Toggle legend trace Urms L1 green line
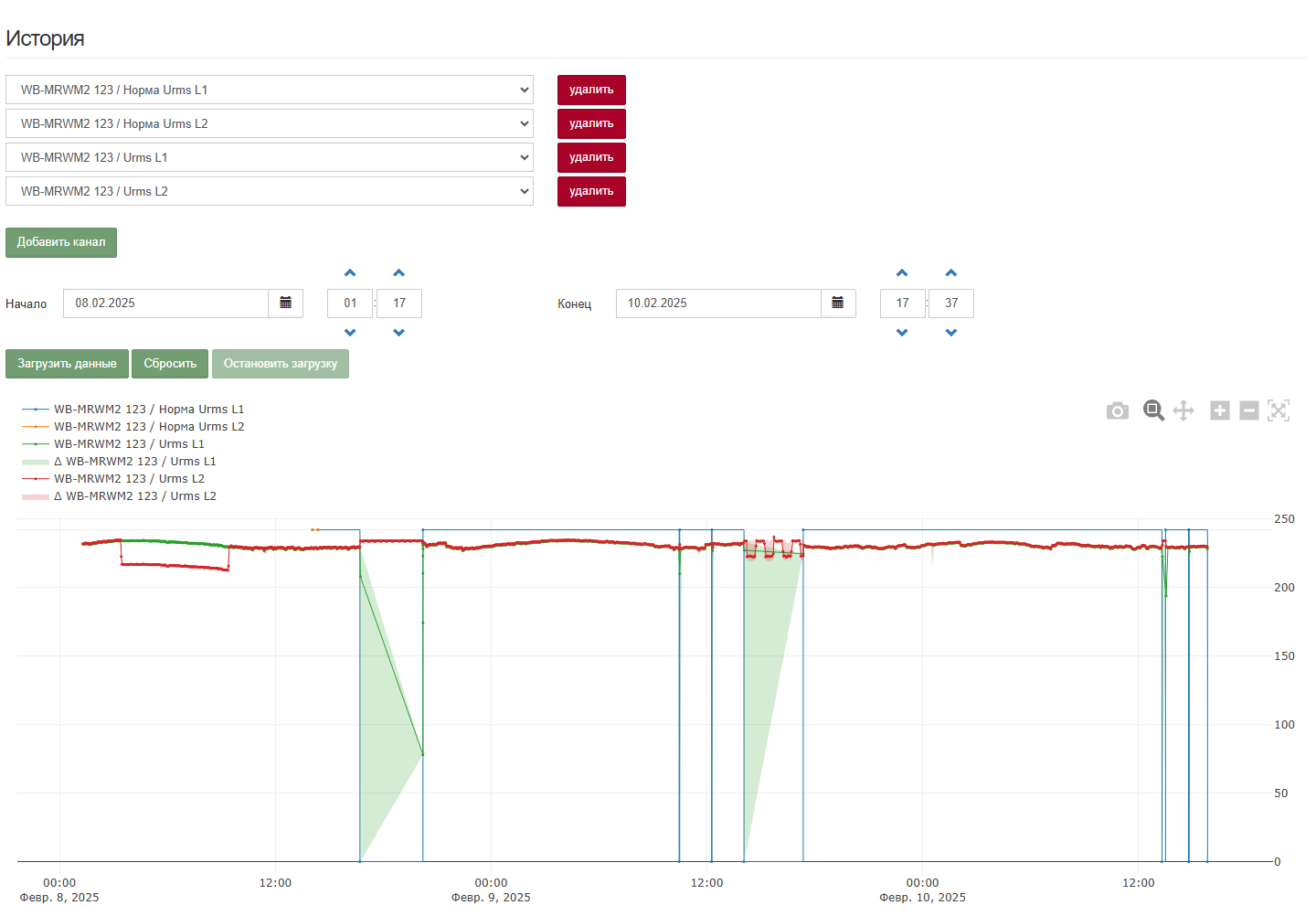The height and width of the screenshot is (916, 1316). click(113, 444)
